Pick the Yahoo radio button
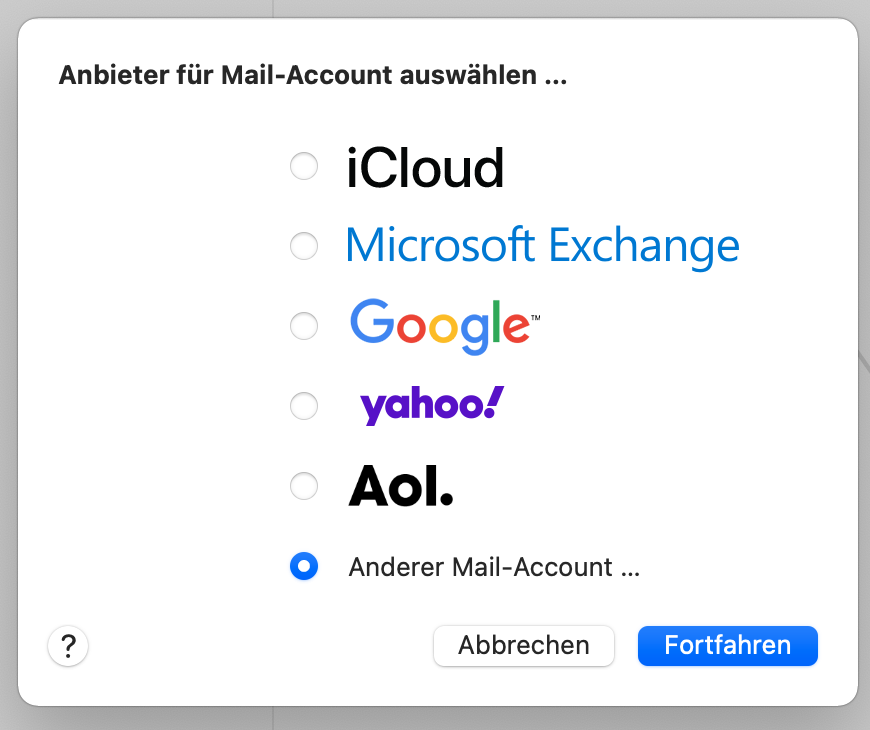 (304, 406)
